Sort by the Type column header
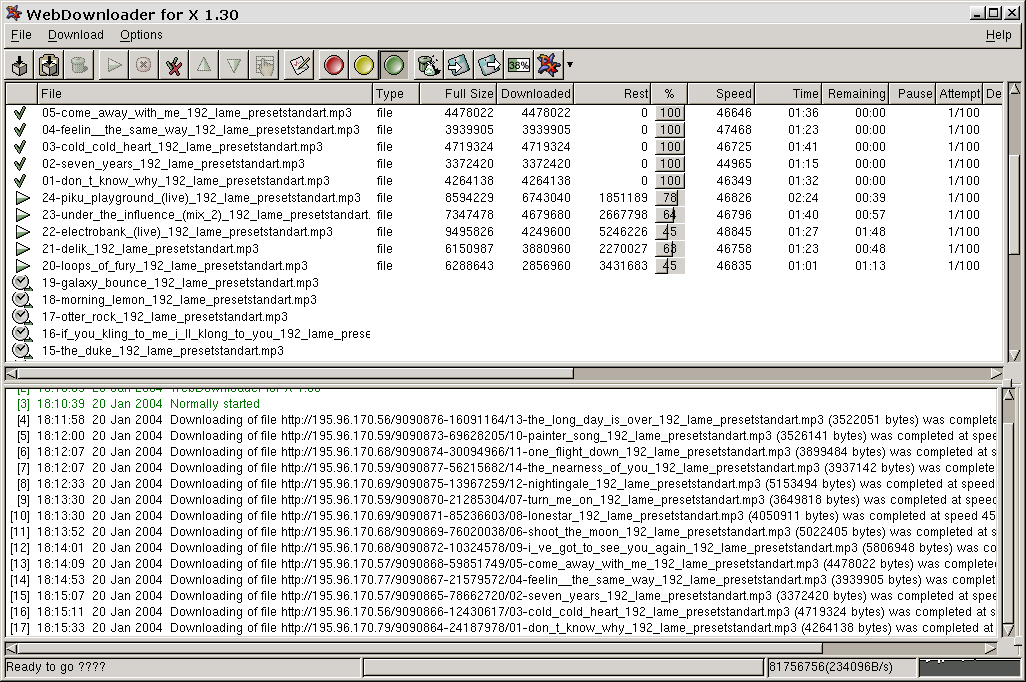 click(395, 94)
